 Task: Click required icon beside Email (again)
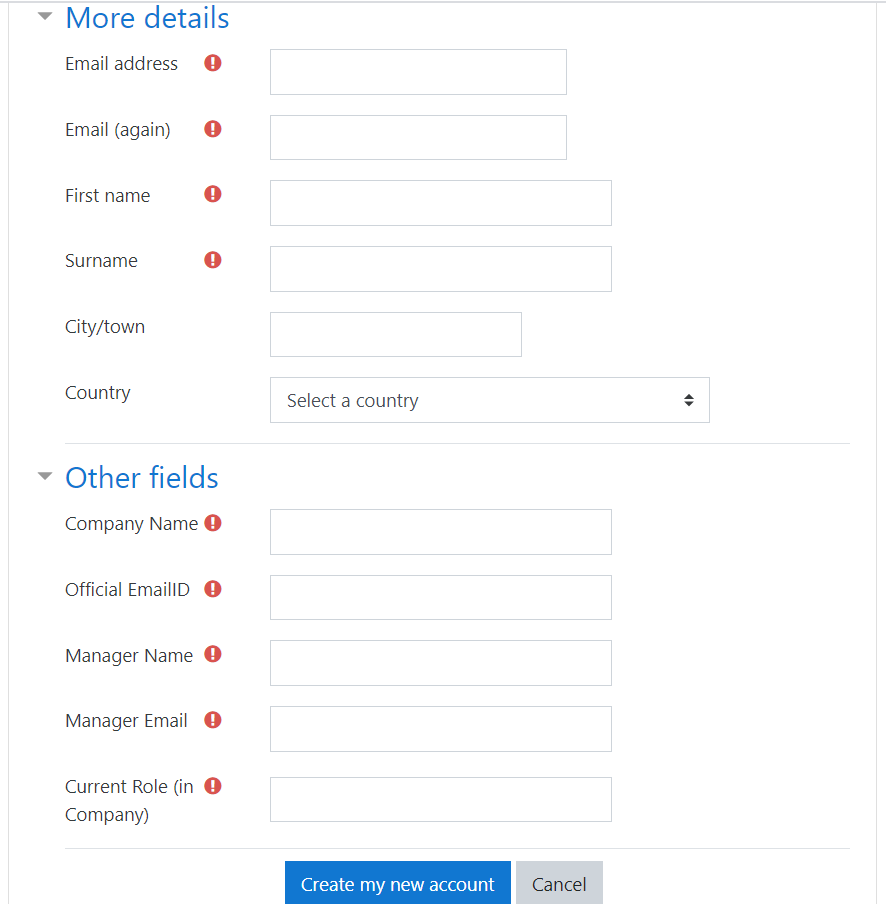pyautogui.click(x=213, y=129)
